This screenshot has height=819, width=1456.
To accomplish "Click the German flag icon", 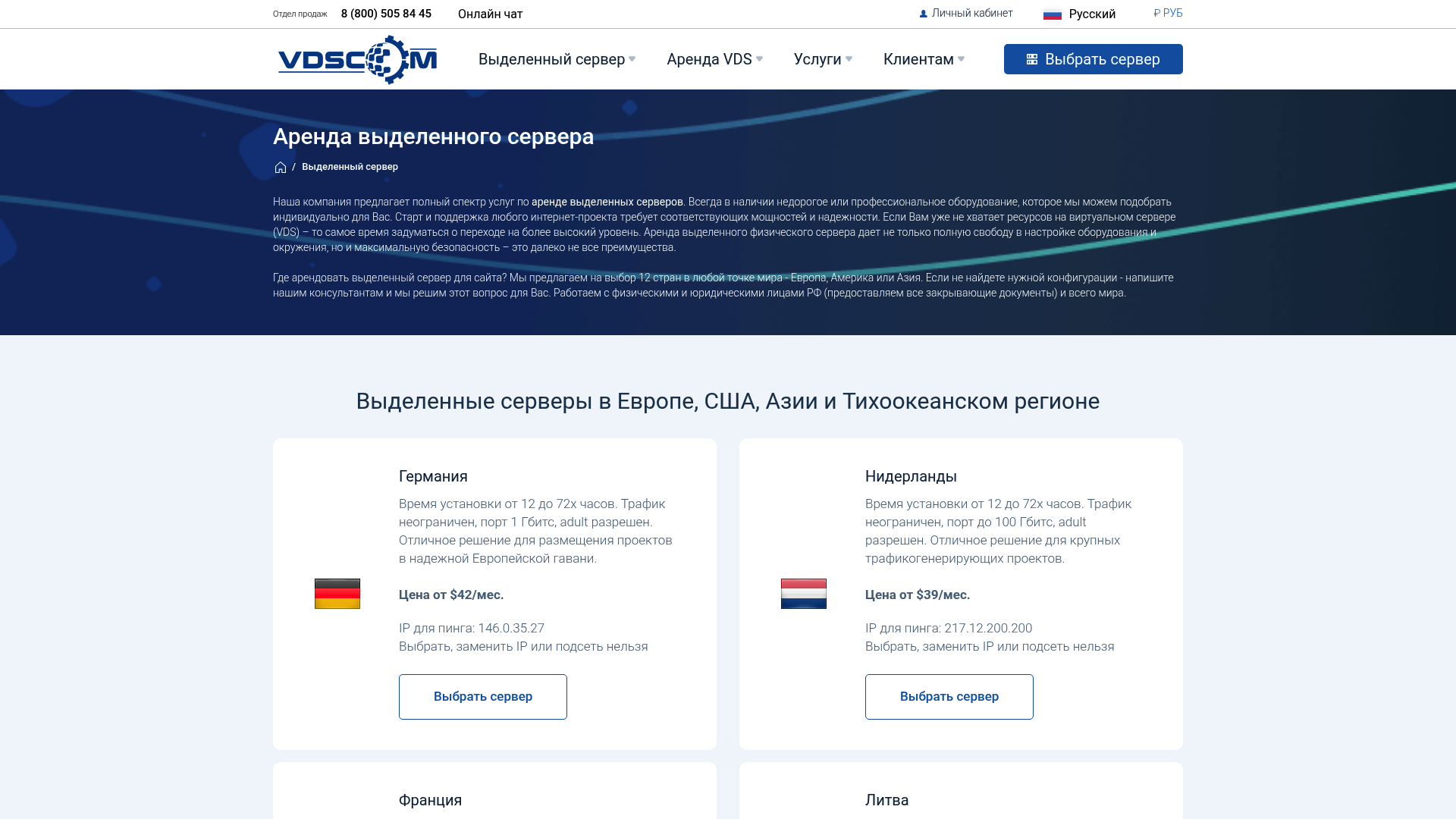I will pyautogui.click(x=337, y=594).
